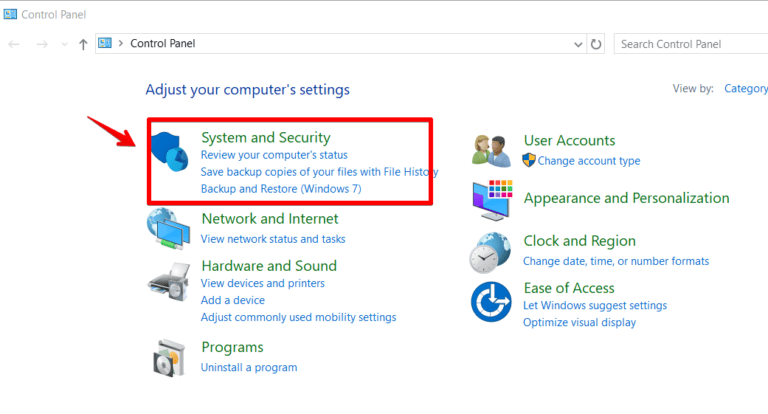Click the Clock and Region globe icon
Screen dimensions: 768x414
click(492, 251)
